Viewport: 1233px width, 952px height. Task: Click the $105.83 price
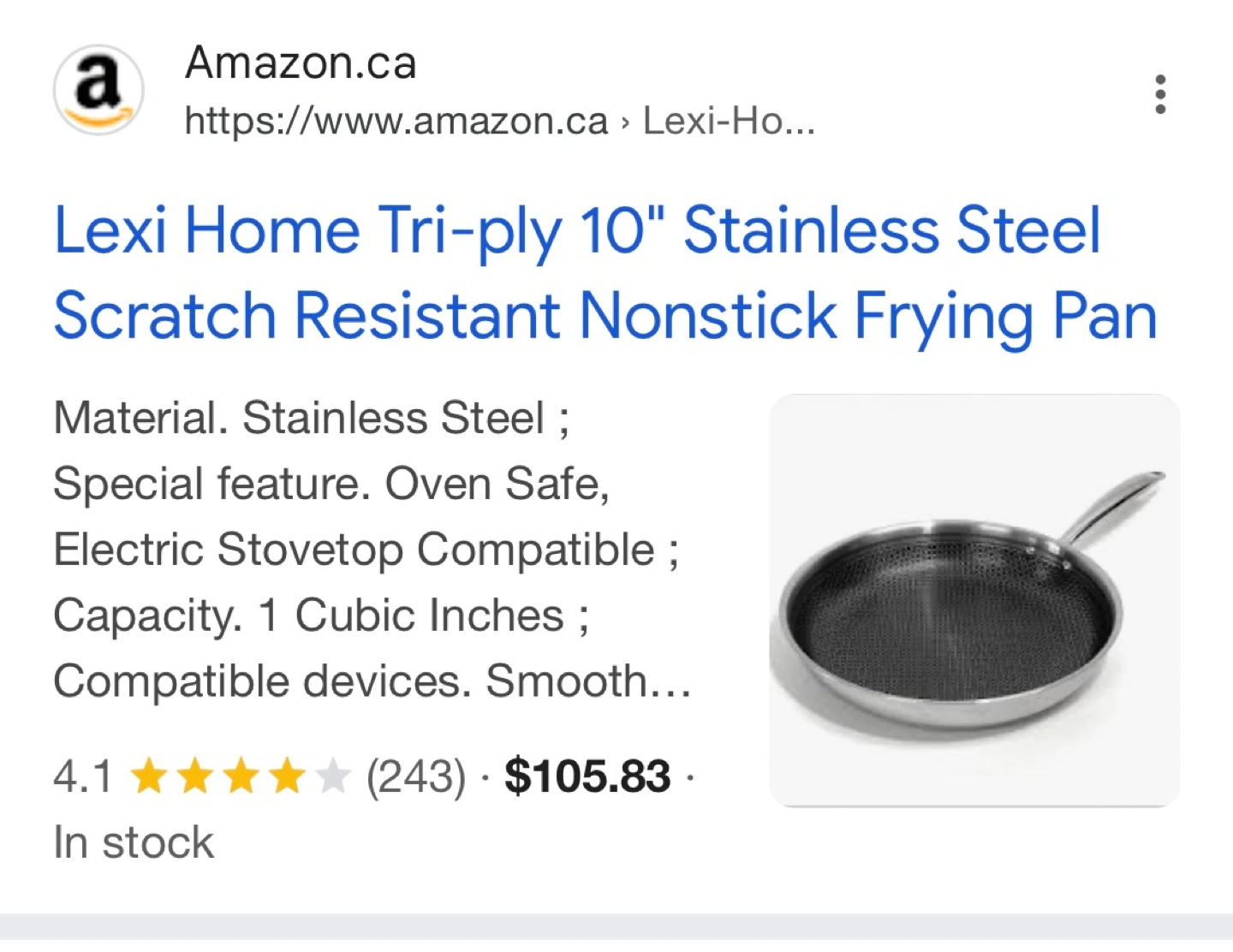587,776
